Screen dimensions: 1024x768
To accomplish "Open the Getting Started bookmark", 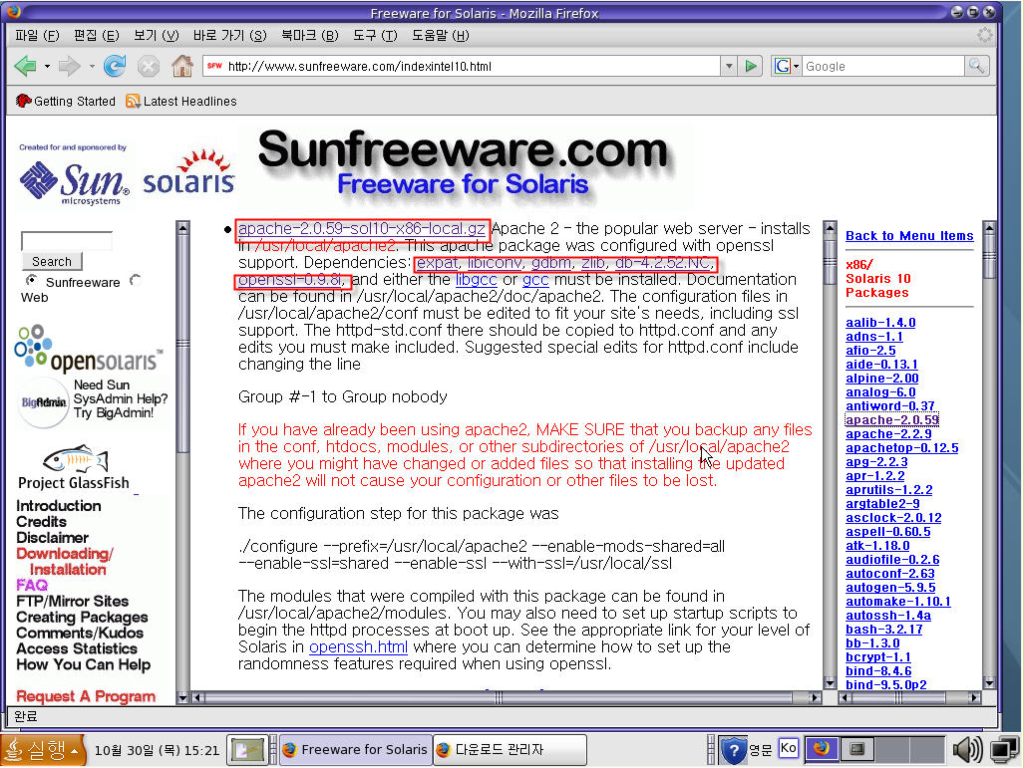I will coord(65,101).
